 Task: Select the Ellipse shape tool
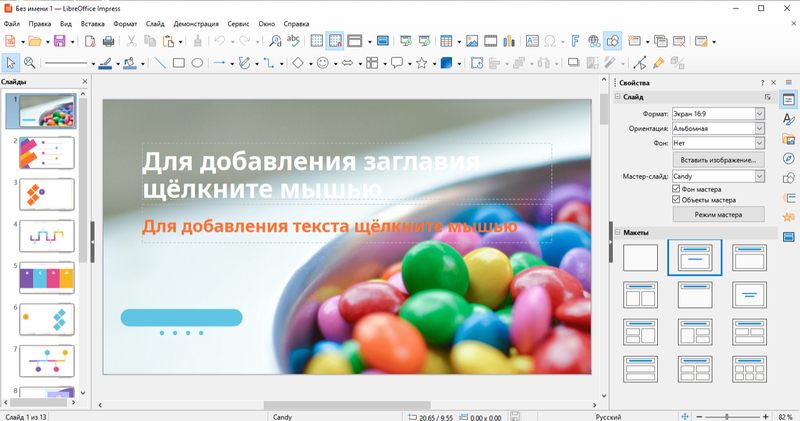(x=197, y=63)
